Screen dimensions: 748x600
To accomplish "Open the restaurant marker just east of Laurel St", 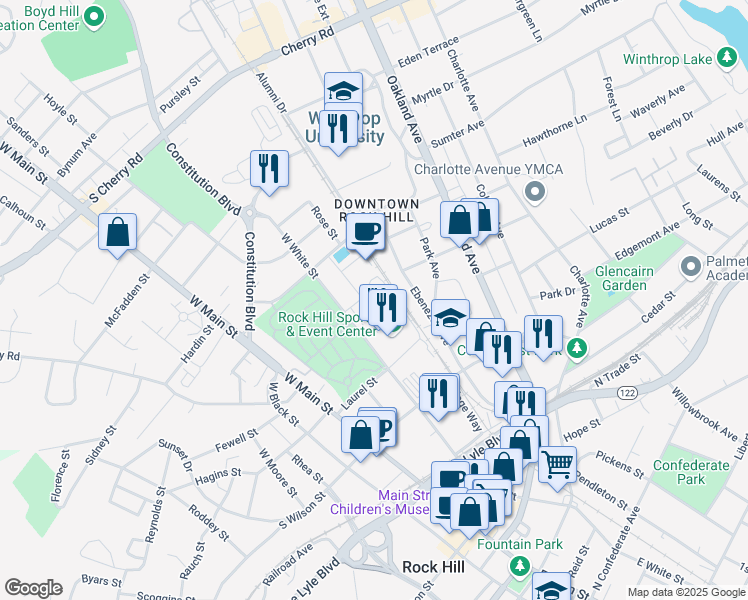I will point(438,397).
